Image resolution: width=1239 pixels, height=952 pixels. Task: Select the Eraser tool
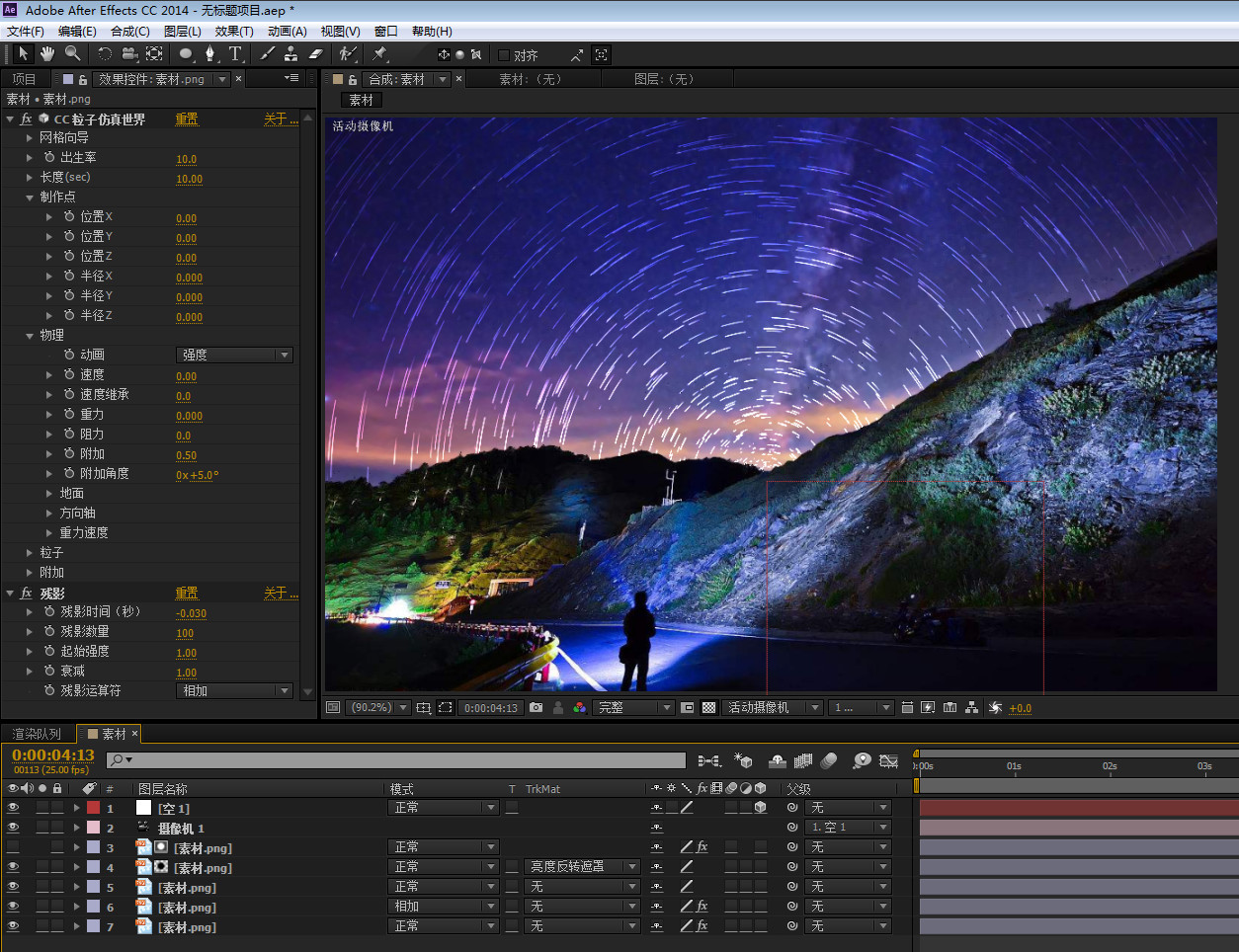click(x=316, y=54)
